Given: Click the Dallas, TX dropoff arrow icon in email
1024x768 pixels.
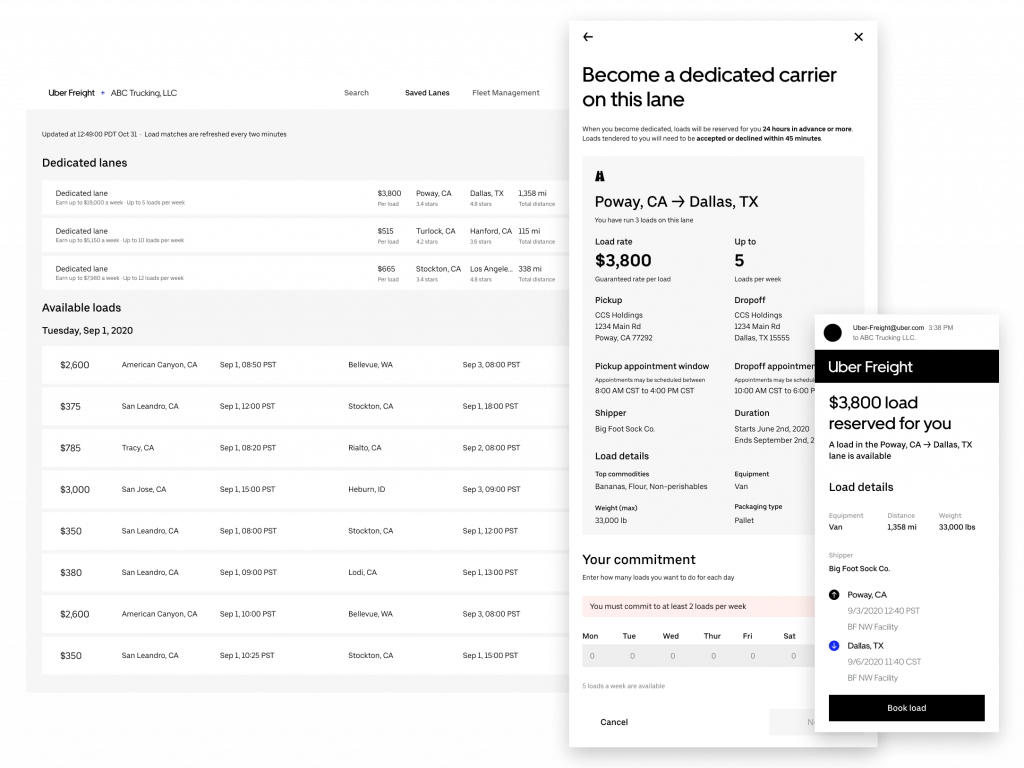Looking at the screenshot, I should pyautogui.click(x=834, y=646).
